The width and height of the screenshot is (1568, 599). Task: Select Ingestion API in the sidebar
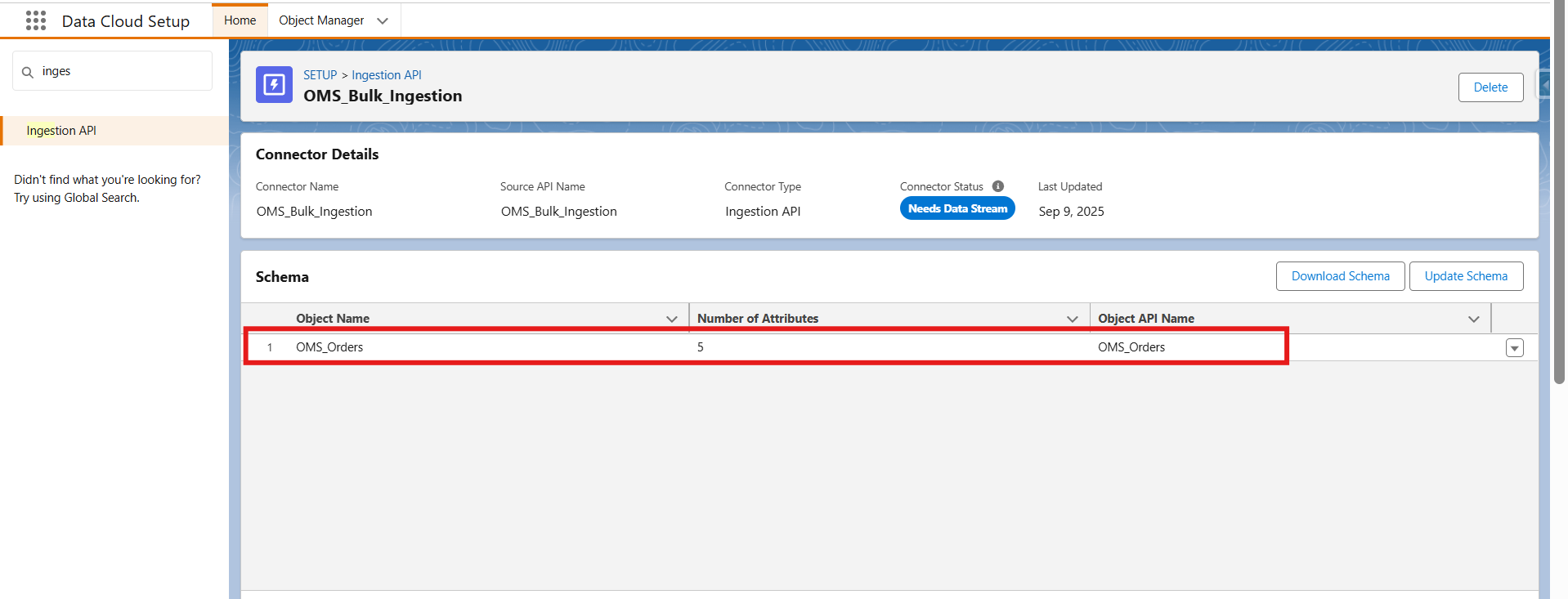point(61,131)
